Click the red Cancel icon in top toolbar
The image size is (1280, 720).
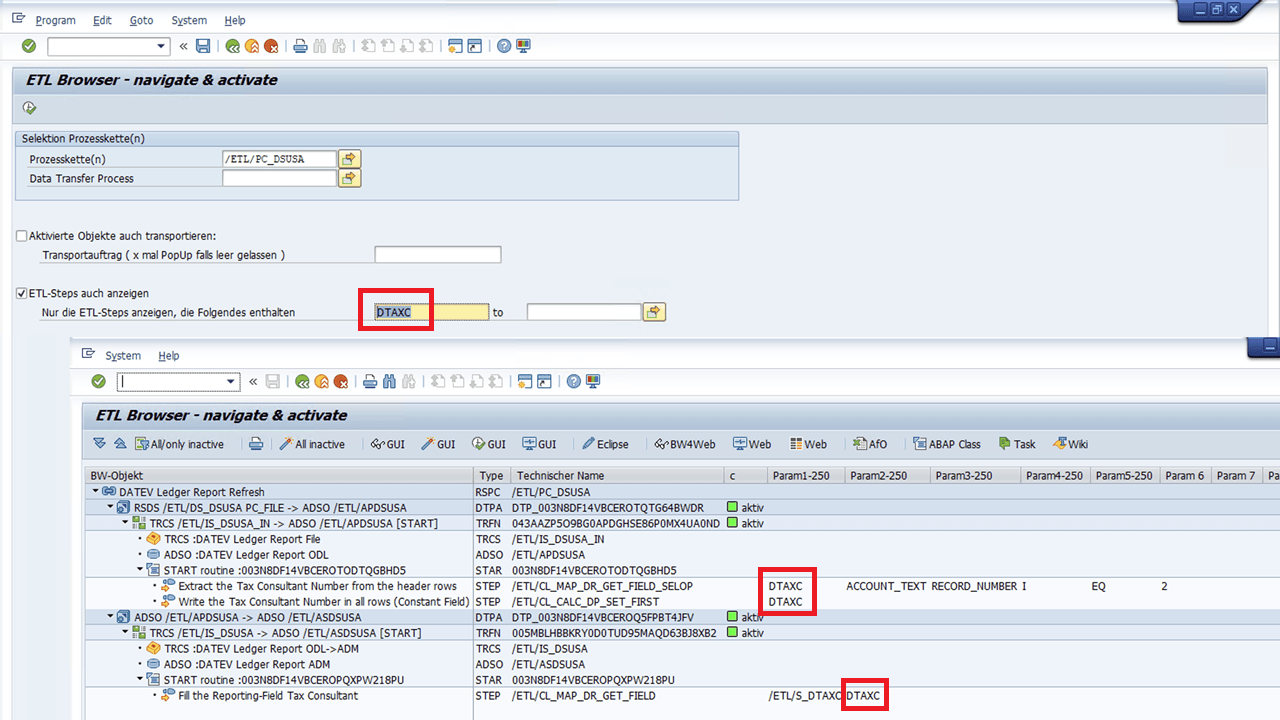[x=270, y=46]
